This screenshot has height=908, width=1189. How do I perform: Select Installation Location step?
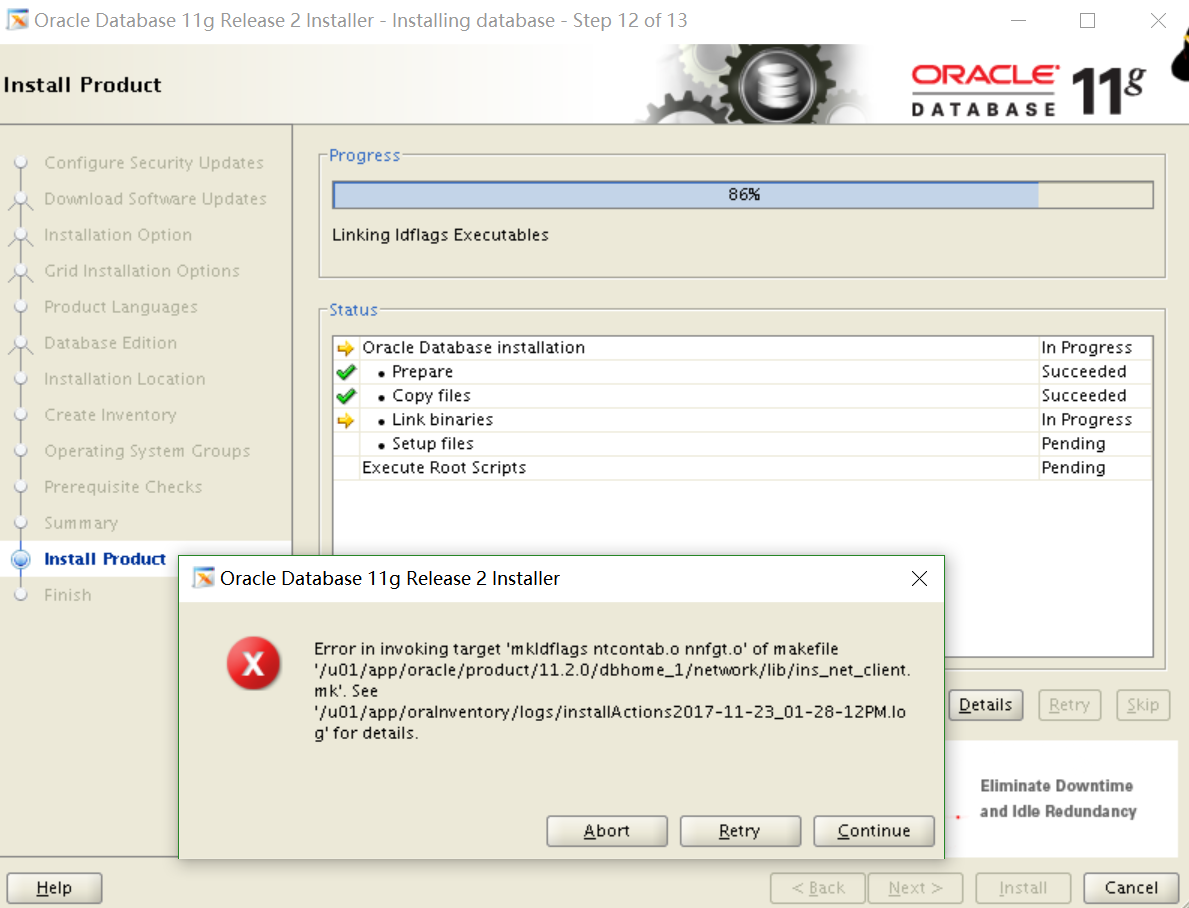tap(124, 379)
